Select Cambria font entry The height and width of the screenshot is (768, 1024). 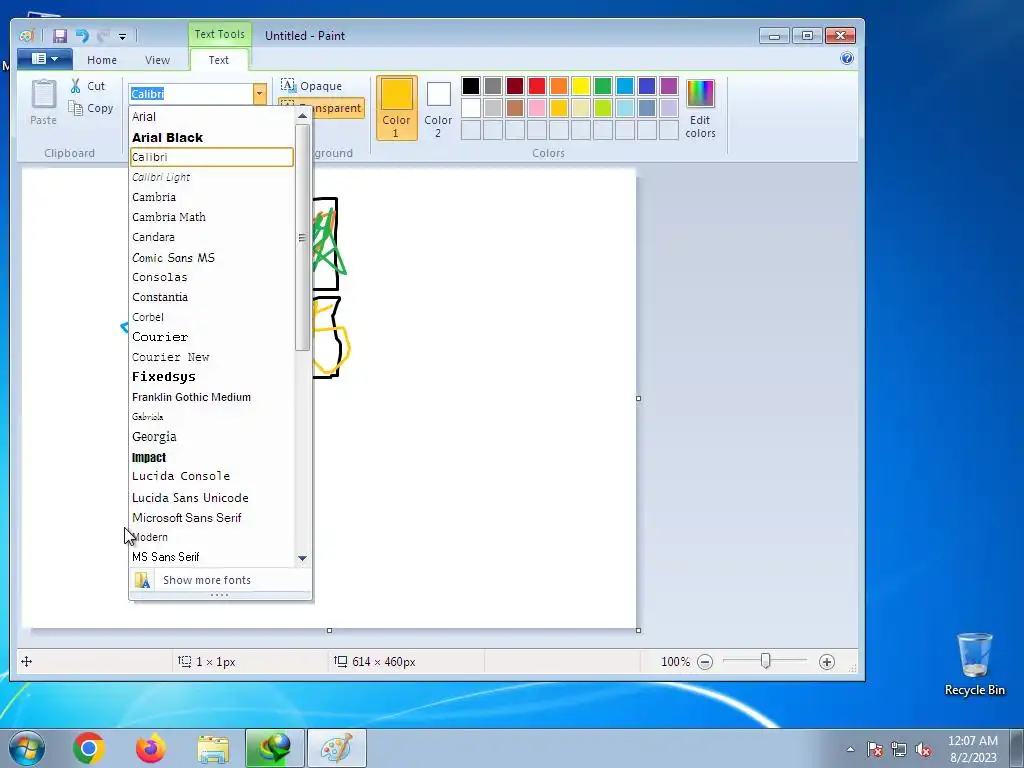tap(212, 197)
